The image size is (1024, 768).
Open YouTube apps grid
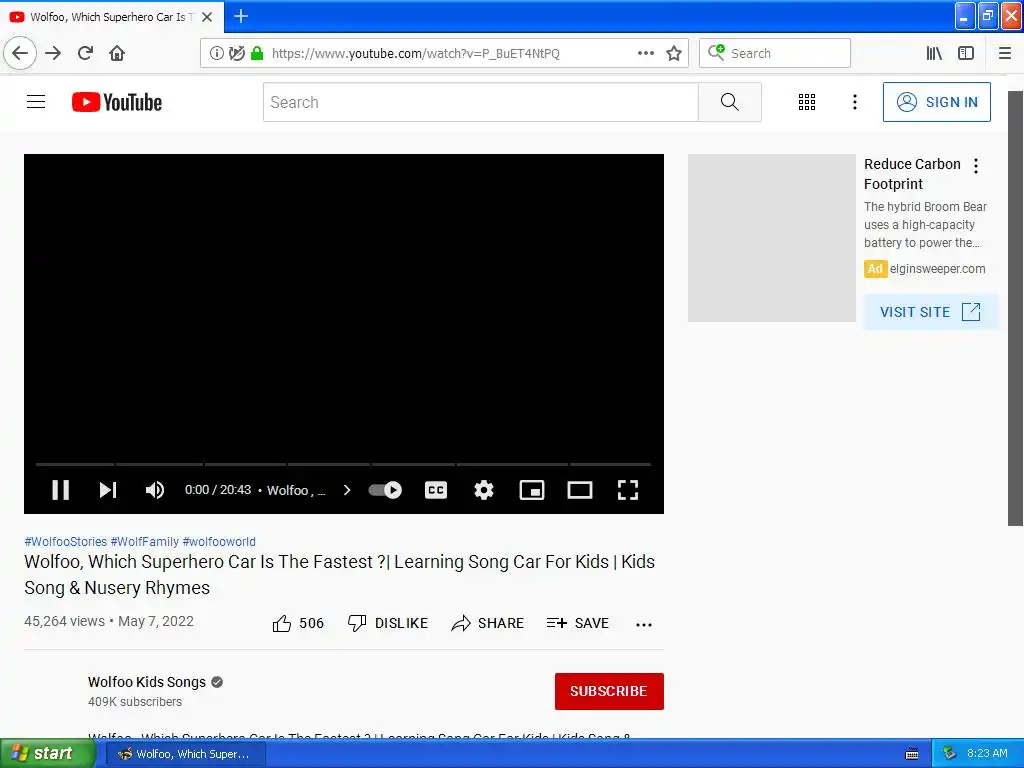[x=807, y=102]
